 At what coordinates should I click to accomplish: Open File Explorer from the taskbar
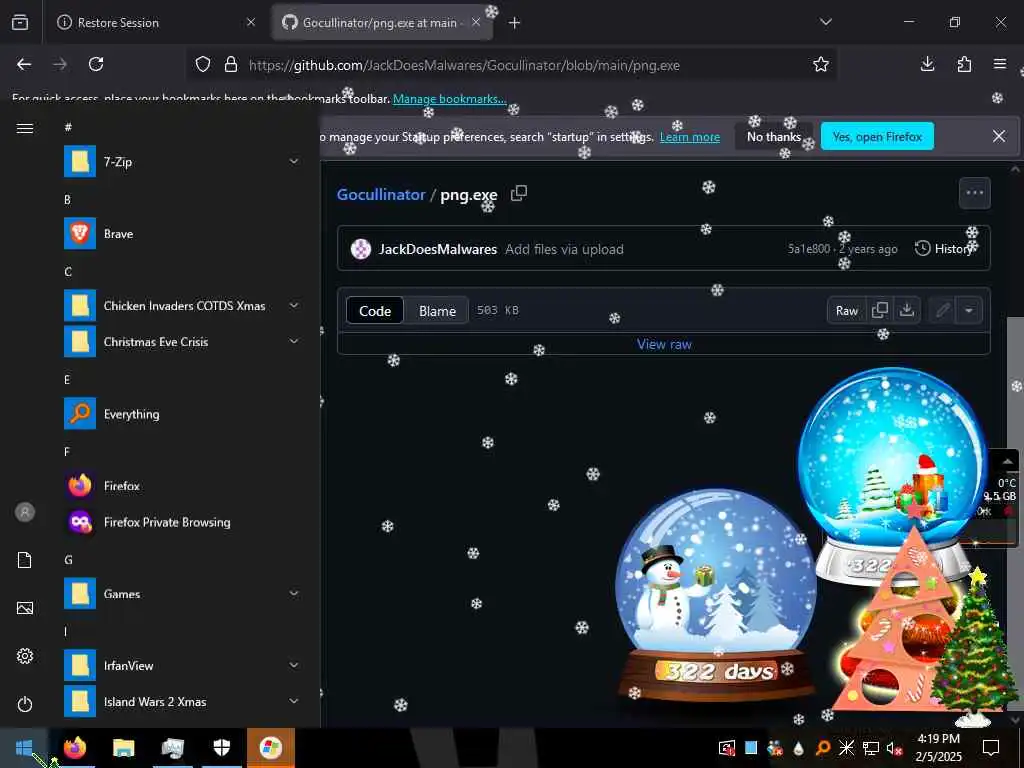(x=123, y=748)
